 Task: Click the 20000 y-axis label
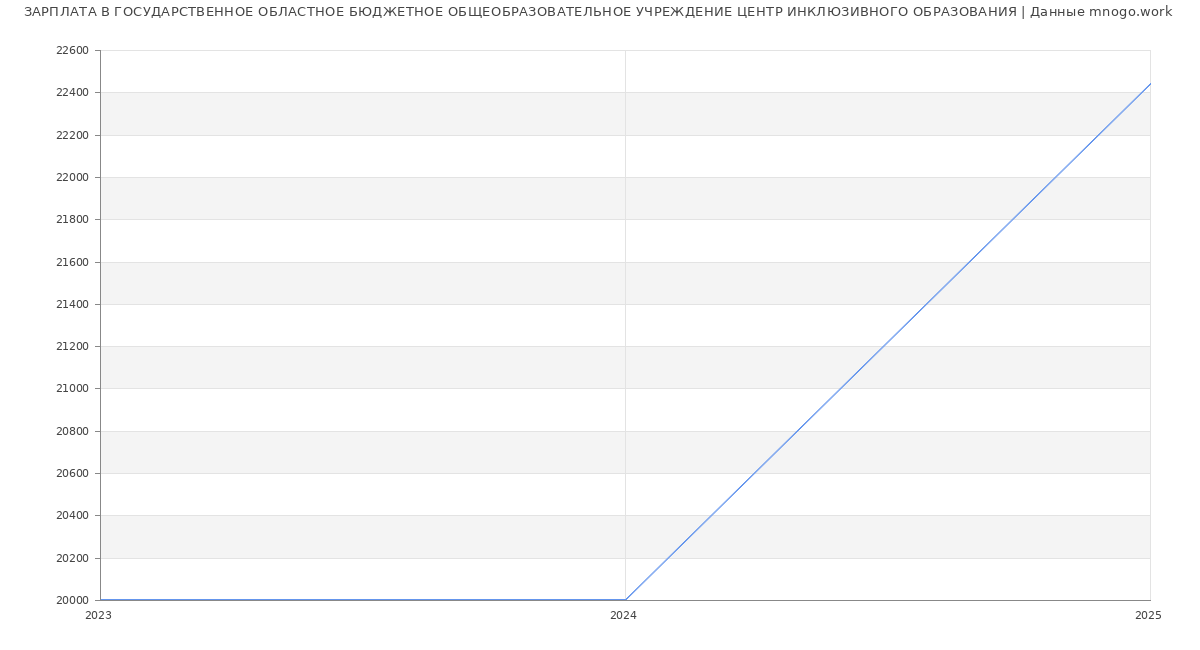pos(72,601)
